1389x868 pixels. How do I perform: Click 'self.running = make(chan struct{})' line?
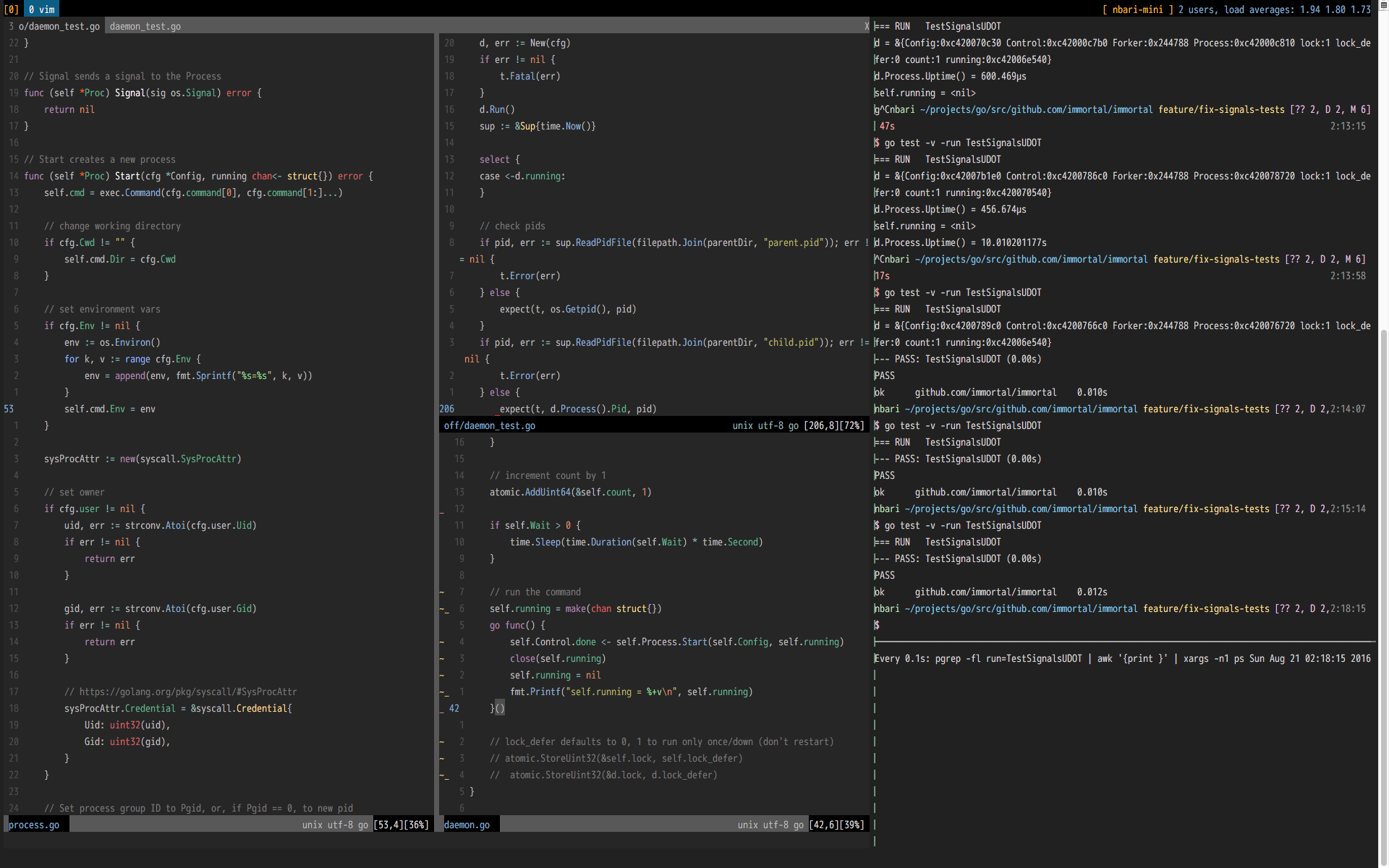tap(576, 608)
